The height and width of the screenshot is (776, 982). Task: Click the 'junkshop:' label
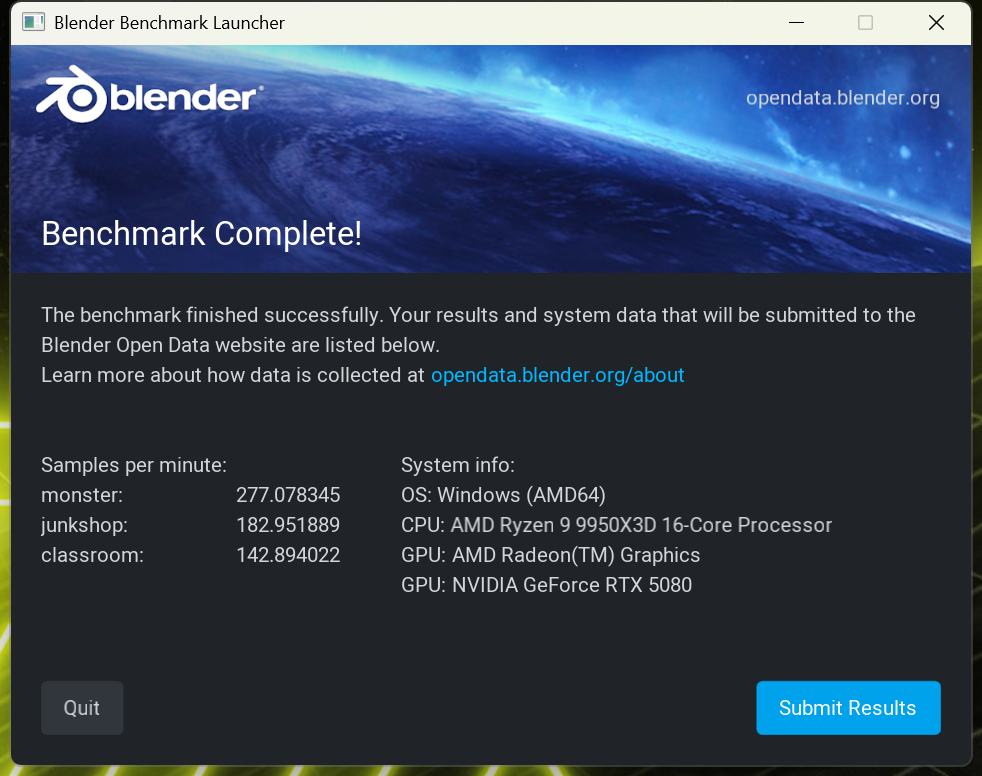pyautogui.click(x=85, y=525)
